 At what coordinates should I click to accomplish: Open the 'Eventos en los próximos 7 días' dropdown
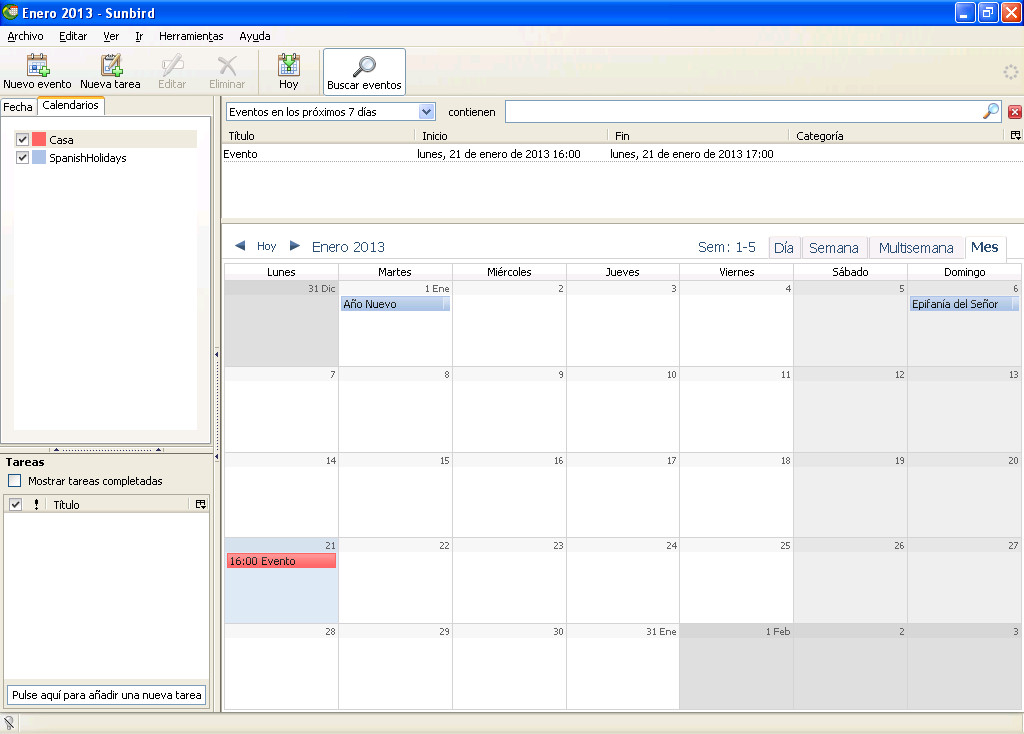427,112
